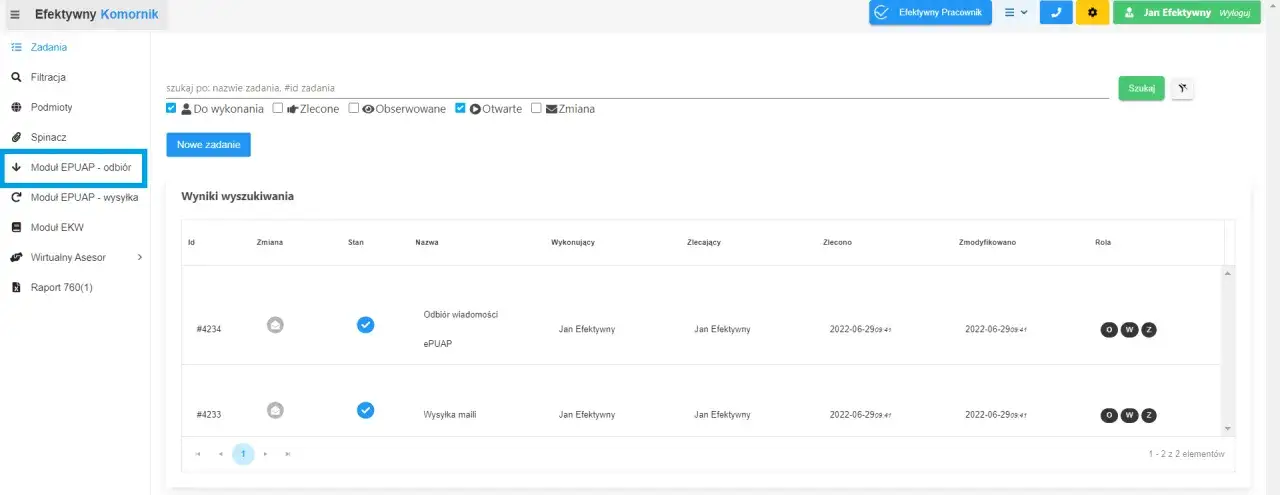Click the Z role badge for task #4233
The height and width of the screenshot is (495, 1280).
1149,415
